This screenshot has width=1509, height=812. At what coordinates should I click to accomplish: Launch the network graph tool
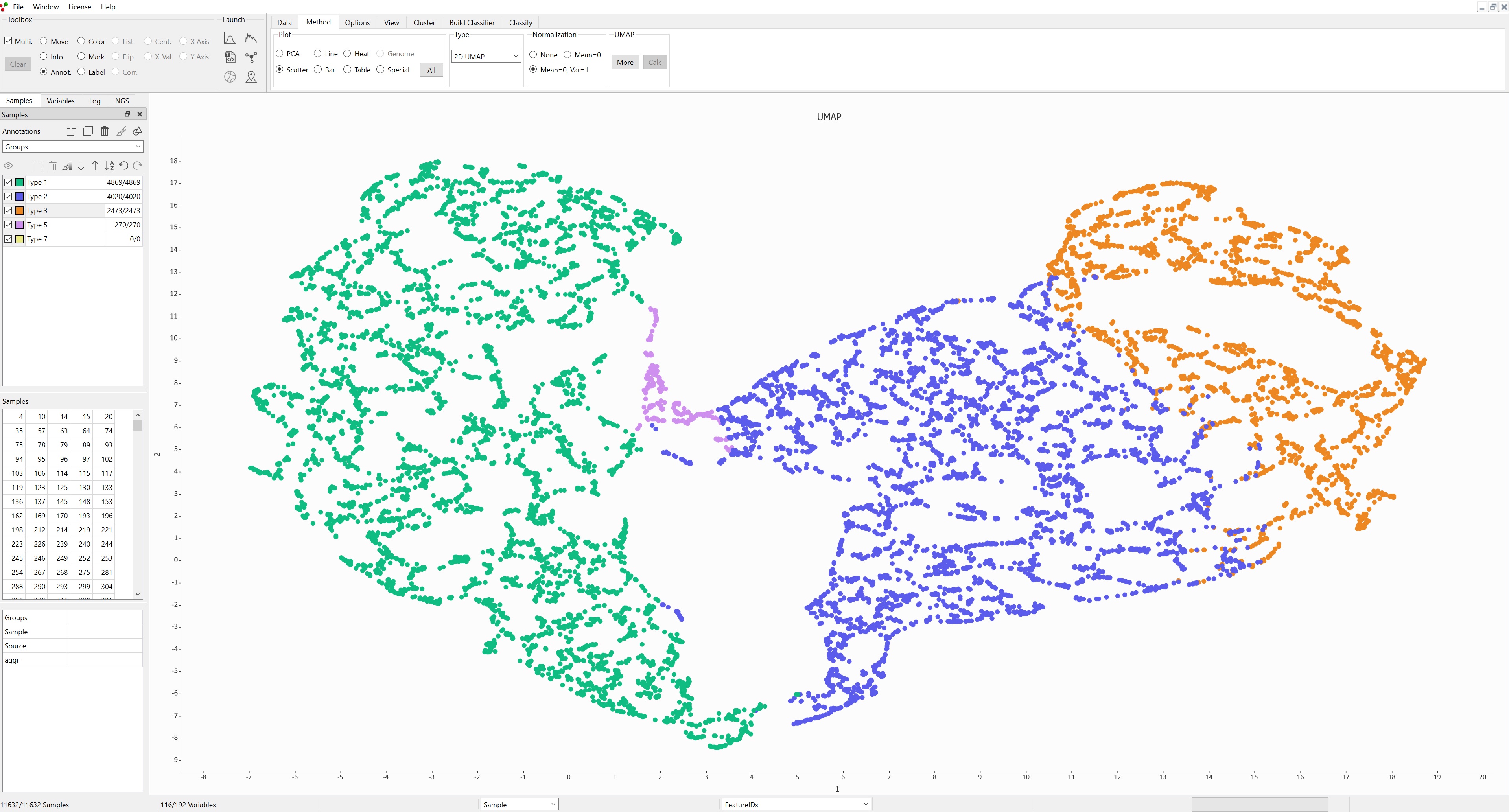coord(251,57)
